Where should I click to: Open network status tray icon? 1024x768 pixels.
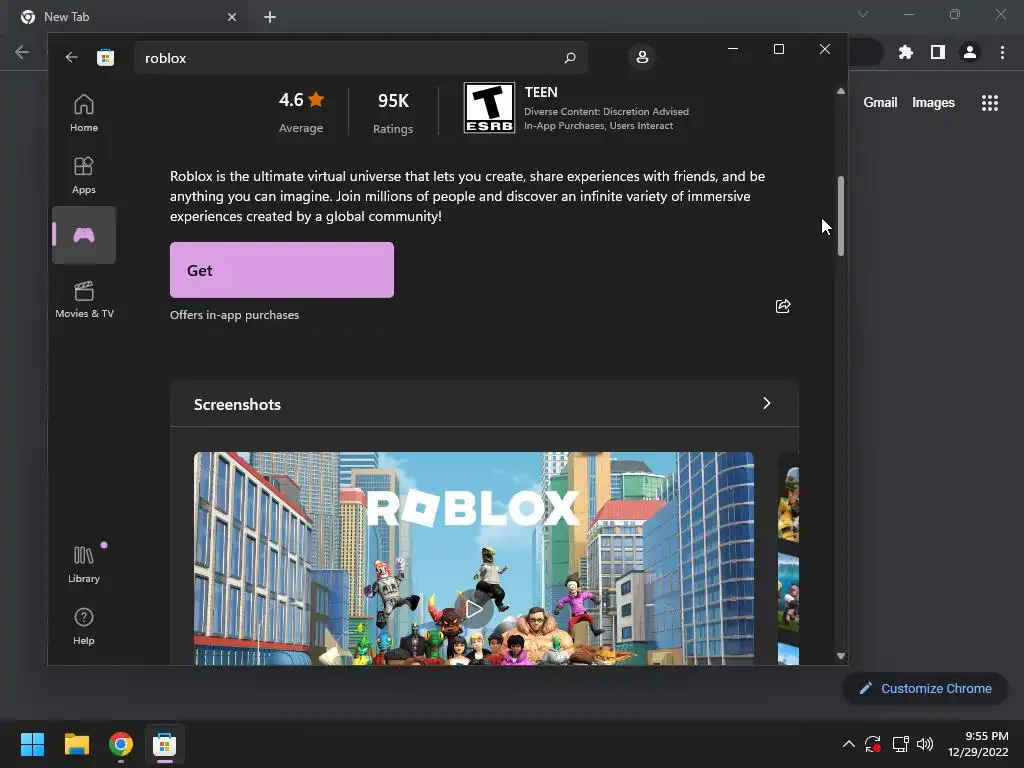900,744
